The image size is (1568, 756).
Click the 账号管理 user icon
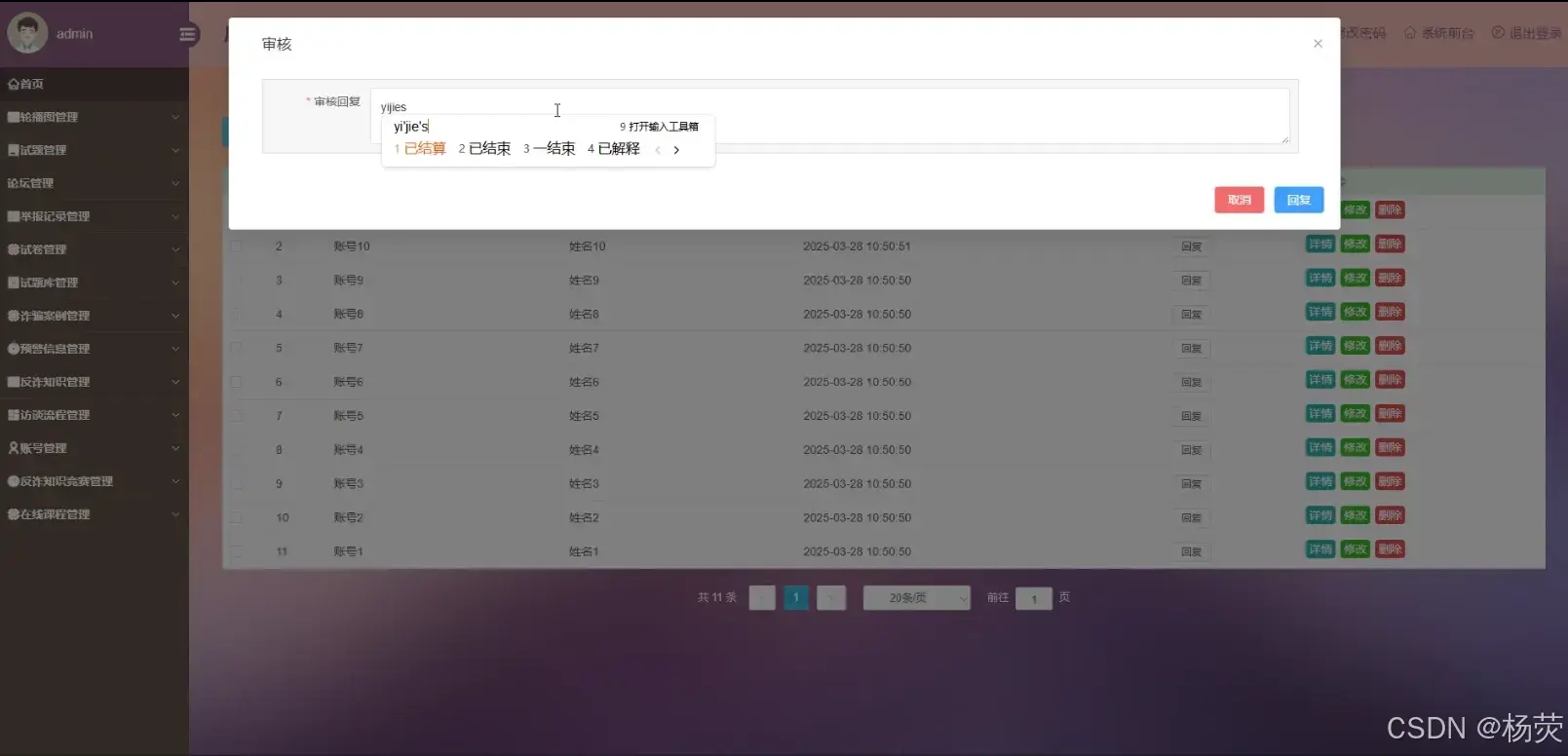pos(14,448)
